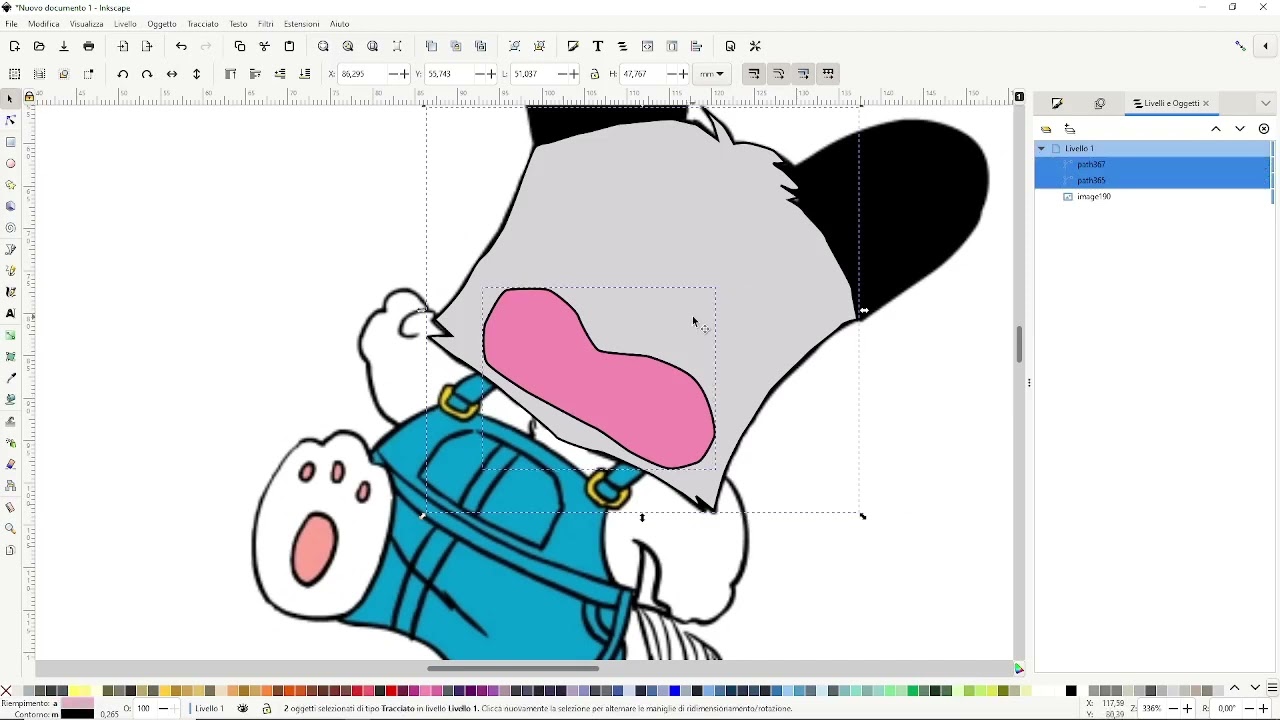Click the Undo arrow icon
1280x720 pixels.
click(x=181, y=47)
